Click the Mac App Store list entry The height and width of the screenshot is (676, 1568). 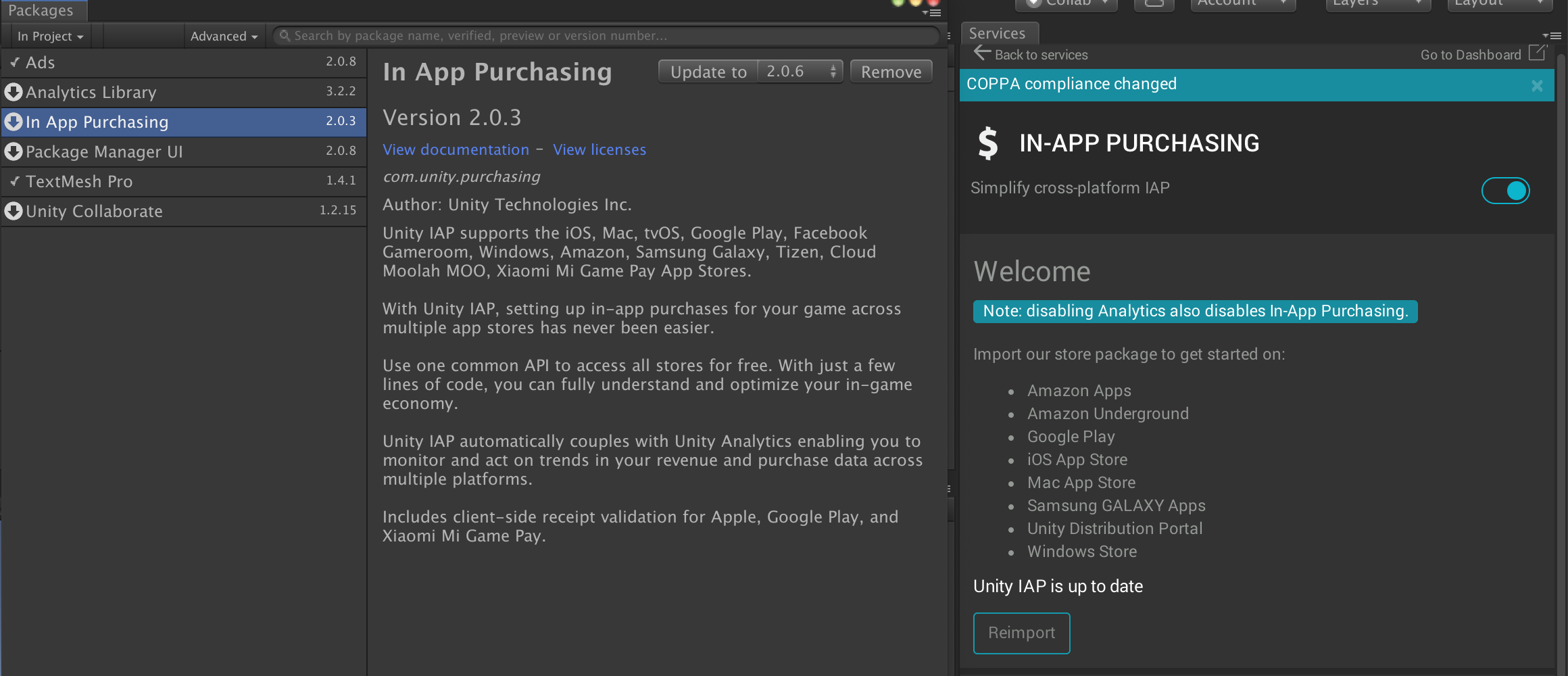pyautogui.click(x=1081, y=483)
